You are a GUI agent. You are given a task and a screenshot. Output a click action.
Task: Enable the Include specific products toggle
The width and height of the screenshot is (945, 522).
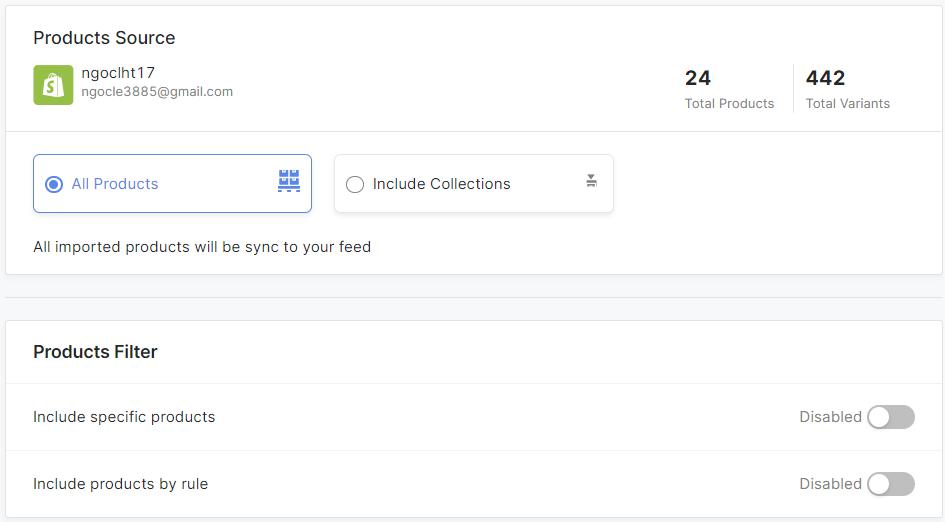click(891, 417)
